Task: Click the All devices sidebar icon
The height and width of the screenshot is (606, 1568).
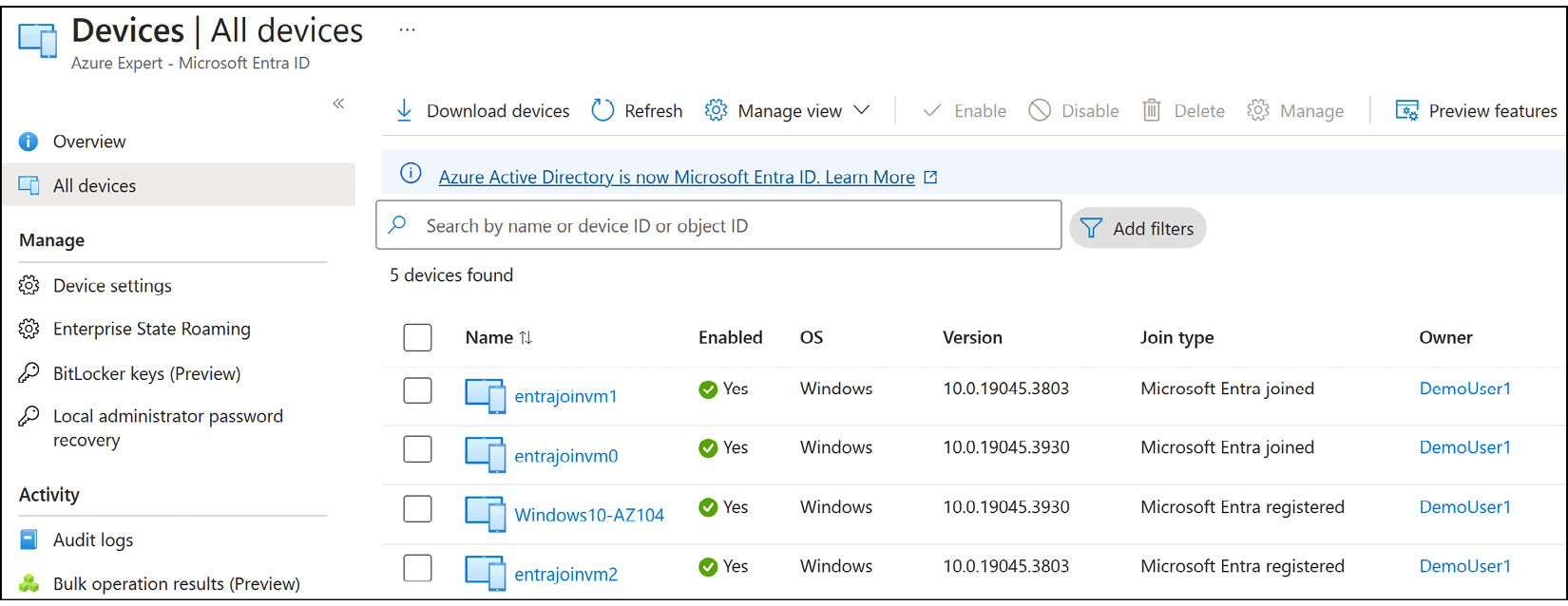Action: (29, 185)
